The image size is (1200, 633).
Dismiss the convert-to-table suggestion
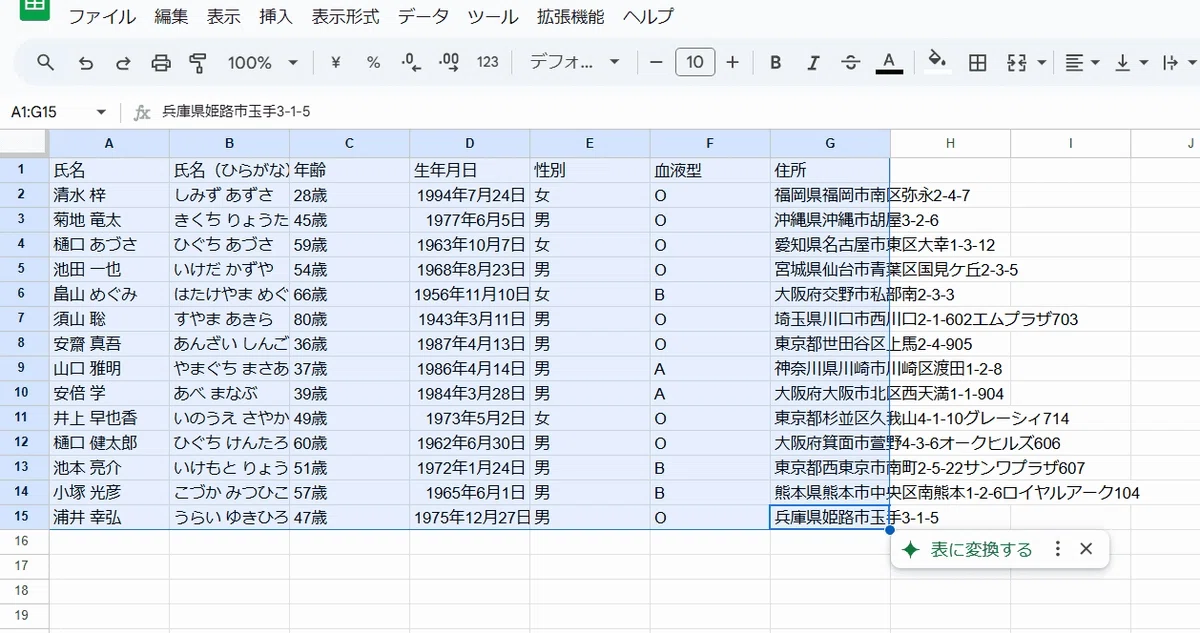coord(1087,549)
